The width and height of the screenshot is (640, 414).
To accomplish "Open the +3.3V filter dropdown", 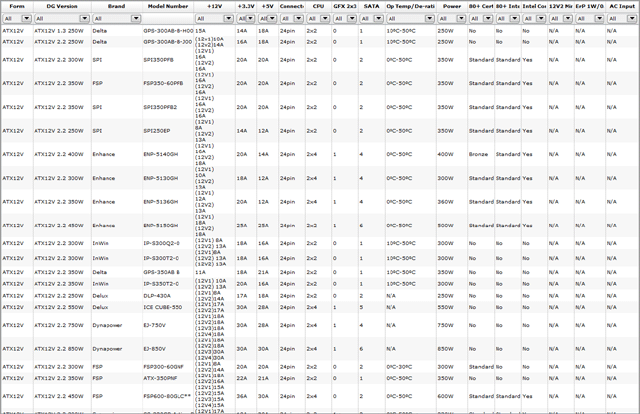I will point(246,18).
